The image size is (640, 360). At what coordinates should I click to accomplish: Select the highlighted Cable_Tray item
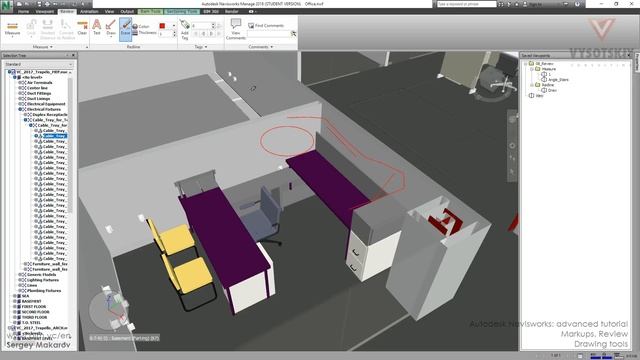pyautogui.click(x=55, y=136)
